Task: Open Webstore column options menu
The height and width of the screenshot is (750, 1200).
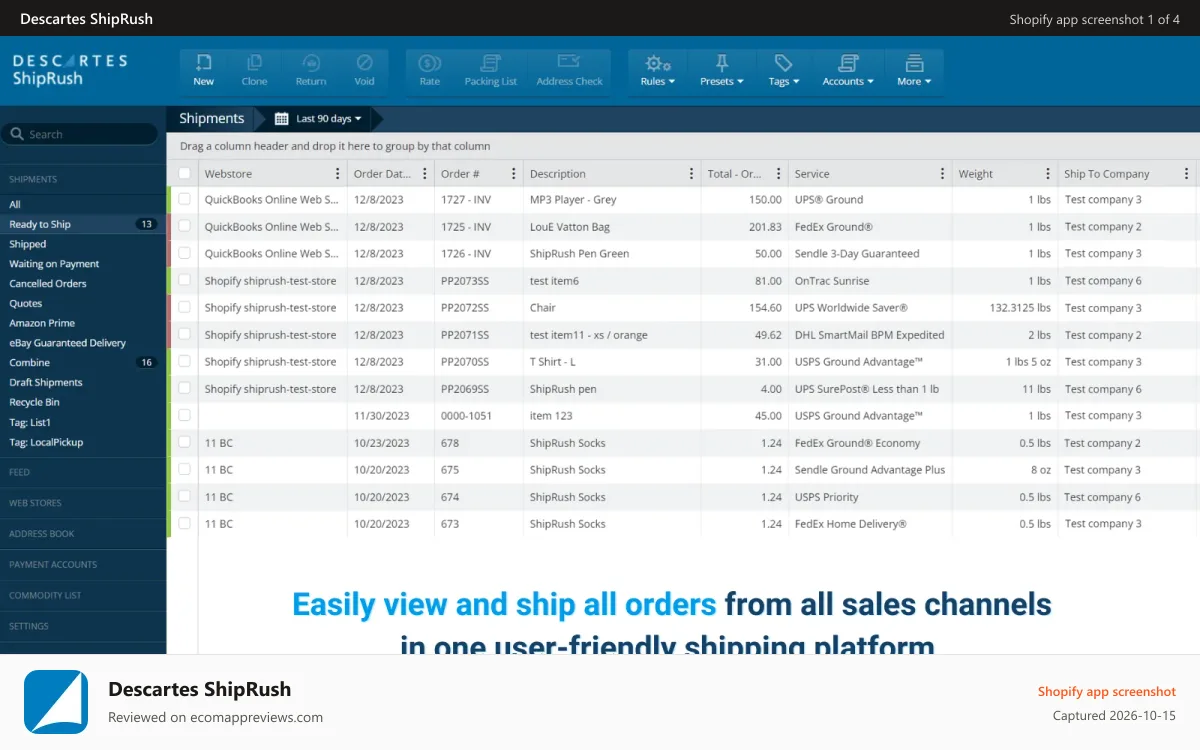Action: point(338,174)
